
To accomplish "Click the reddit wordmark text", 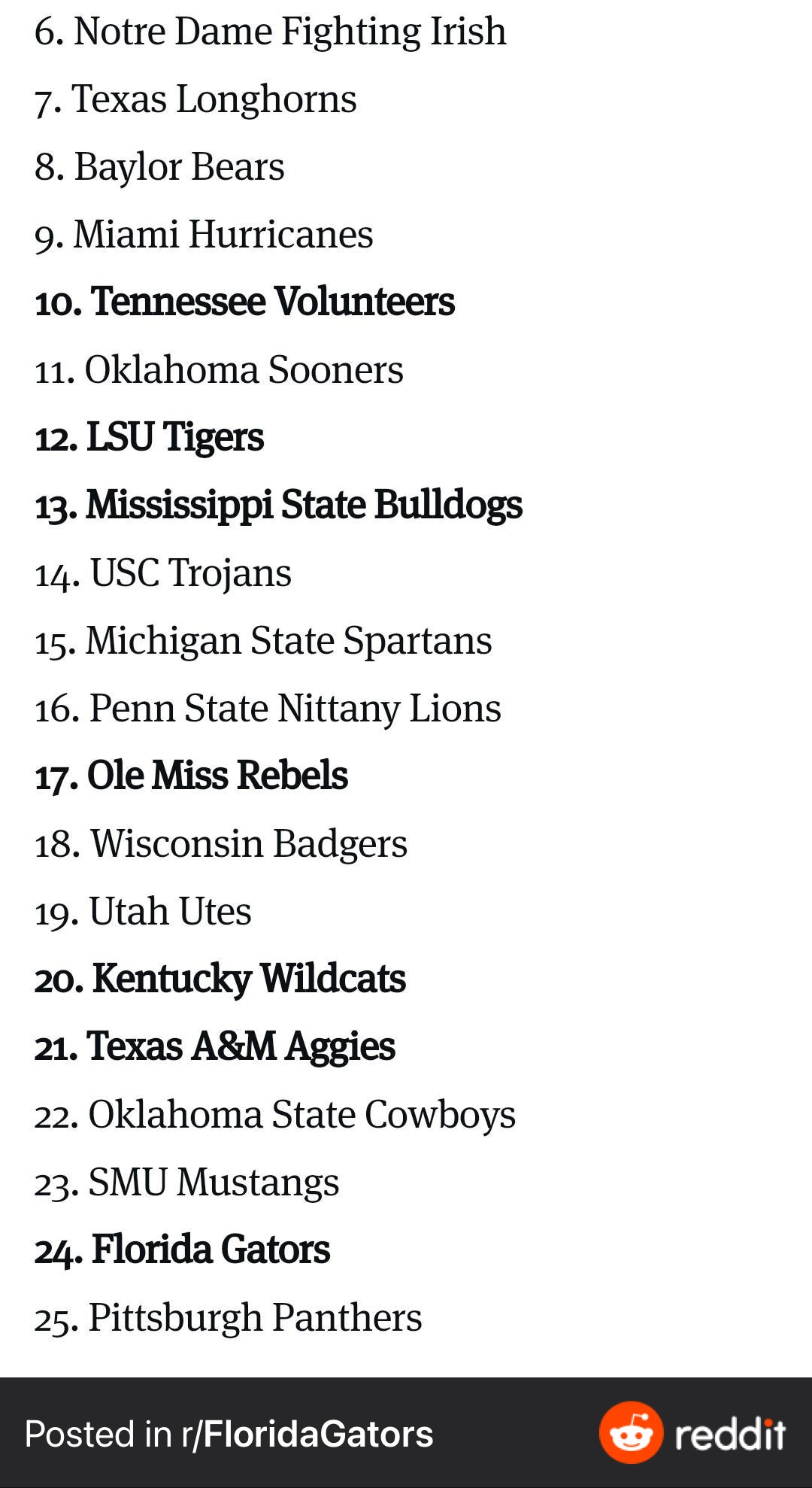I will coord(730,1434).
